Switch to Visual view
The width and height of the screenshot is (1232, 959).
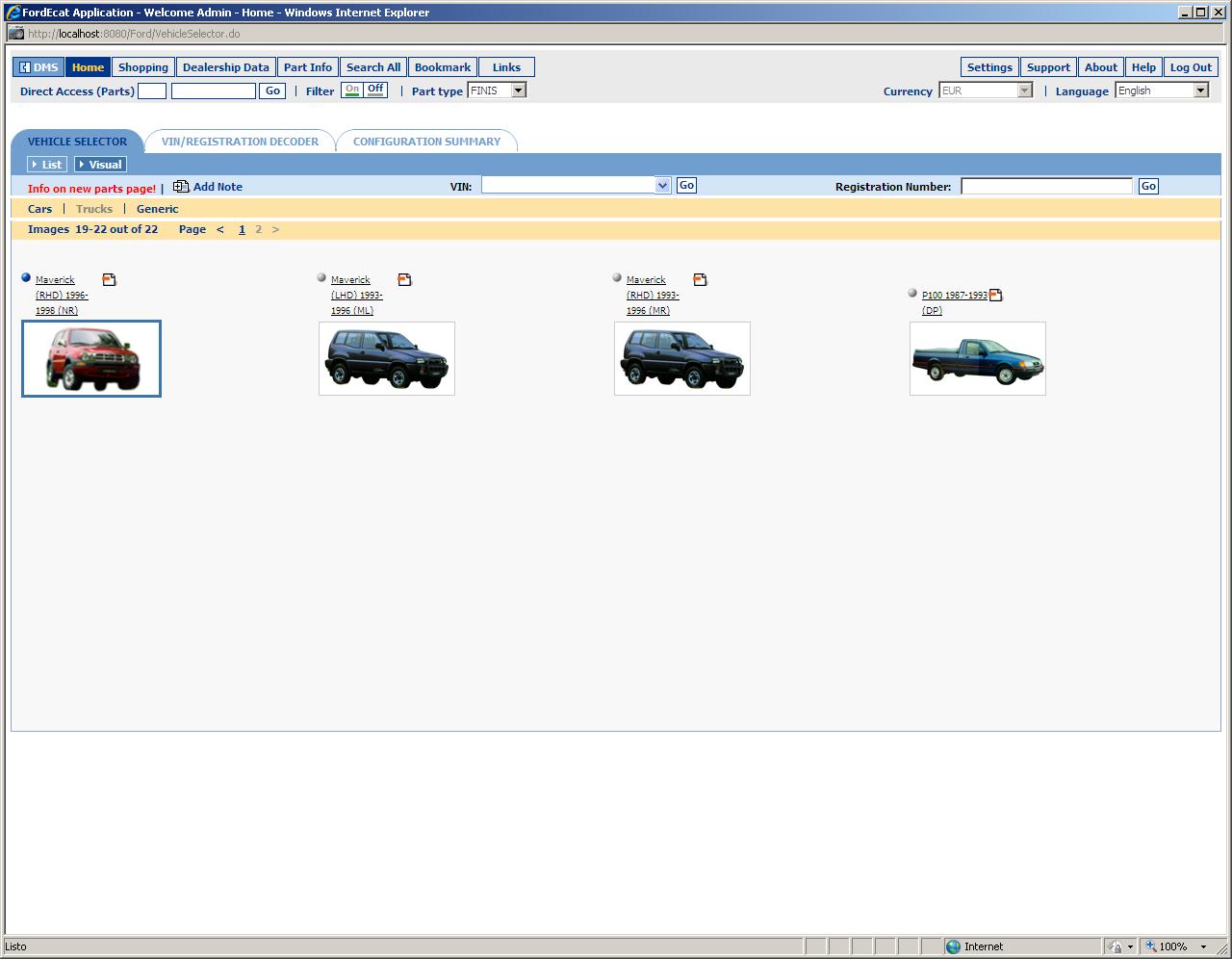[100, 165]
